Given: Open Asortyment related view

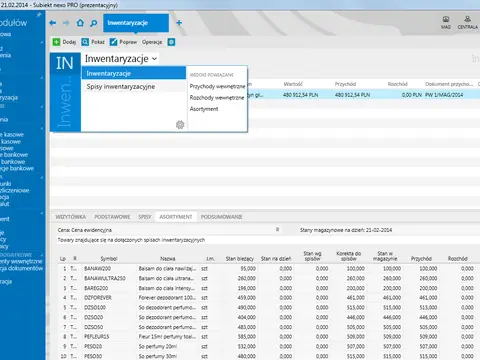Looking at the screenshot, I should click(x=204, y=109).
